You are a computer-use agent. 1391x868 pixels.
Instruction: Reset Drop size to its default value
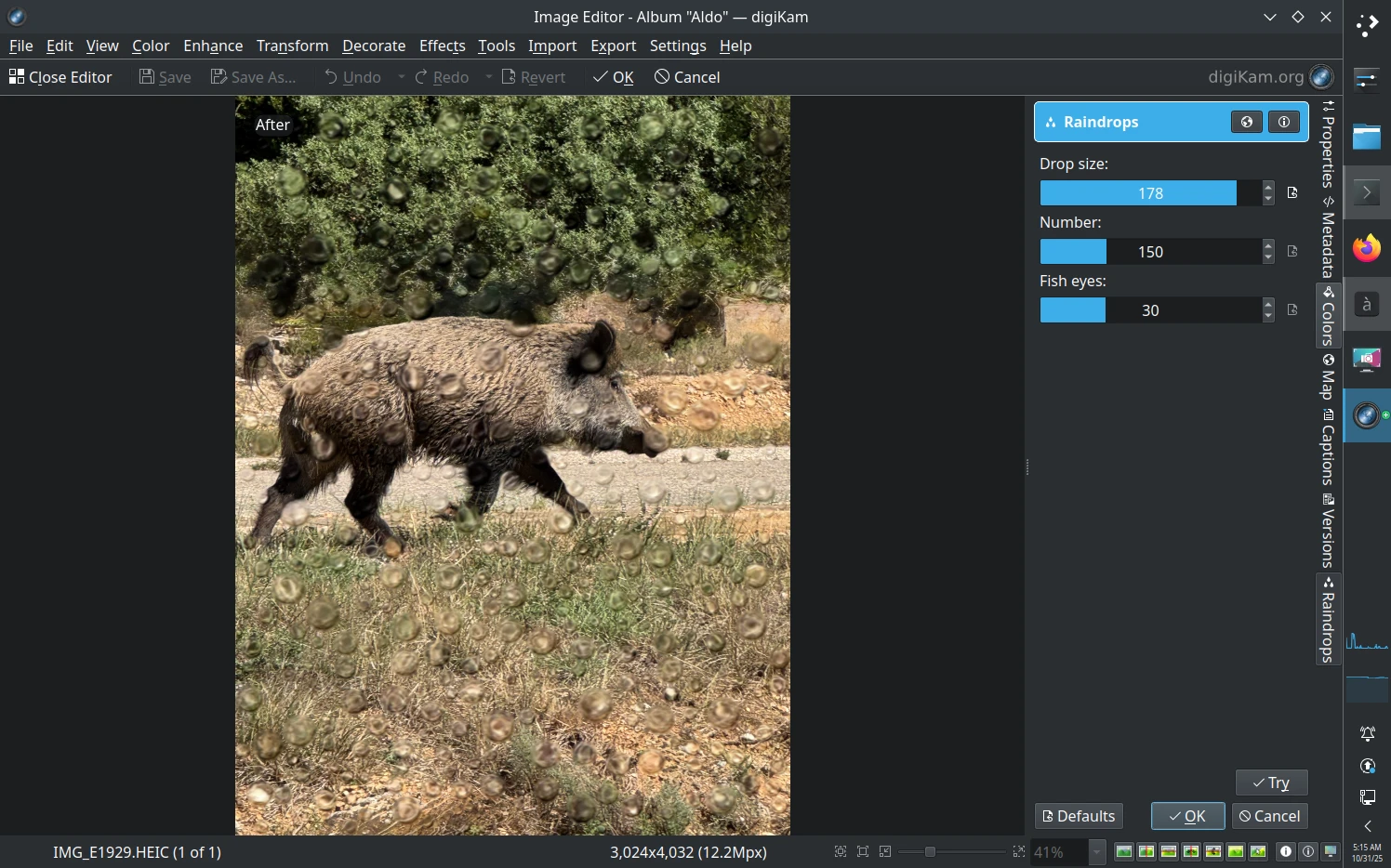pos(1292,192)
